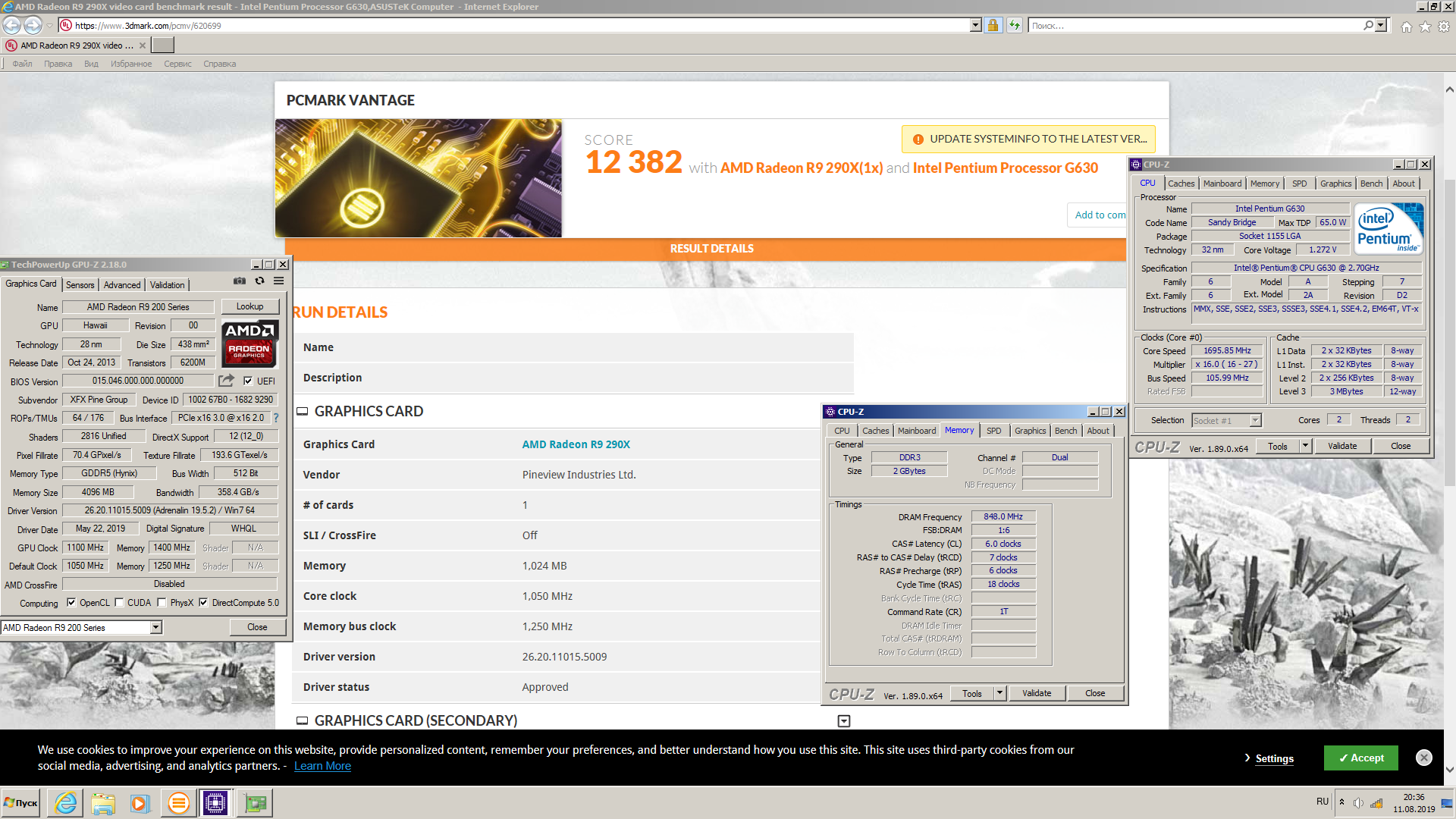Open the GPU selection dropdown in GPU-Z
The height and width of the screenshot is (819, 1456).
[x=155, y=627]
